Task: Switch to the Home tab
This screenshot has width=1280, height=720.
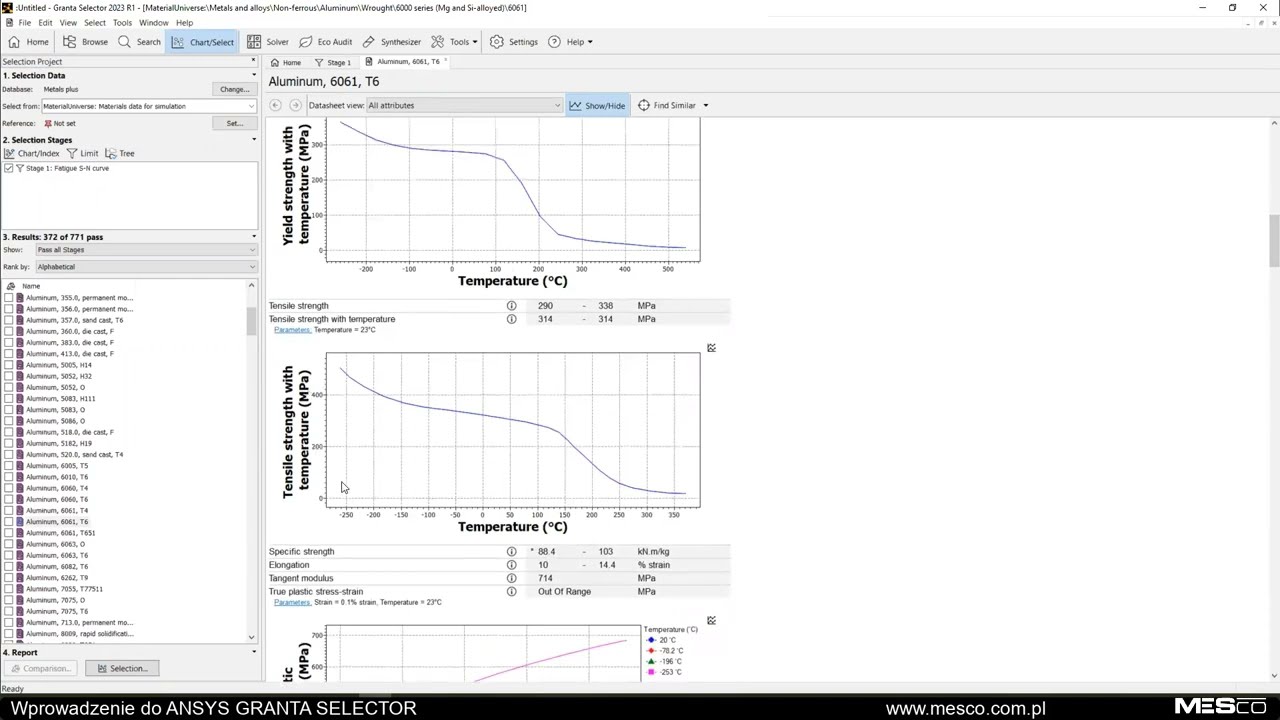Action: point(286,62)
